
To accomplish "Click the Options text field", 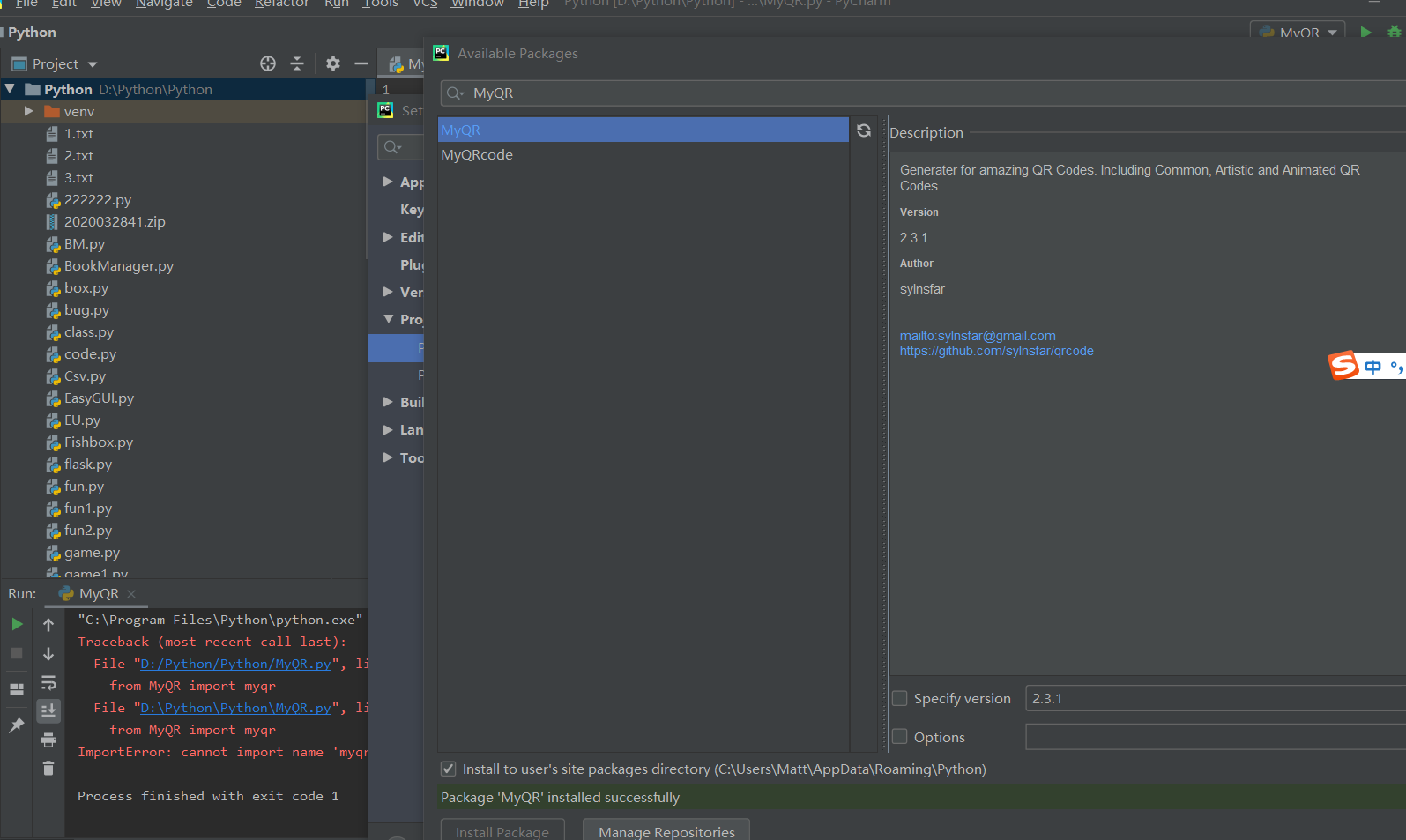I will (x=1216, y=737).
